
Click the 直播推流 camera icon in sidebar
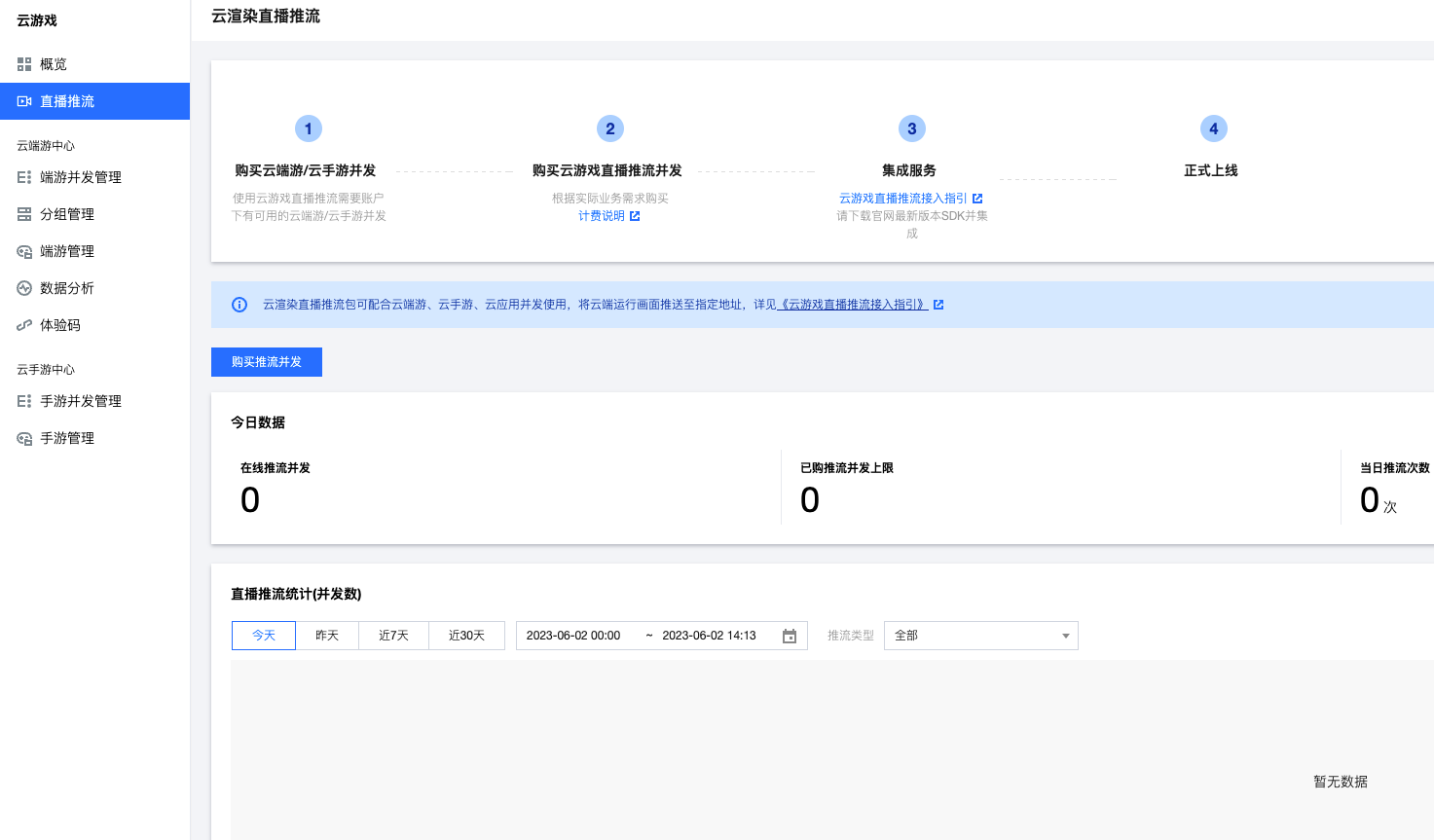(x=24, y=101)
